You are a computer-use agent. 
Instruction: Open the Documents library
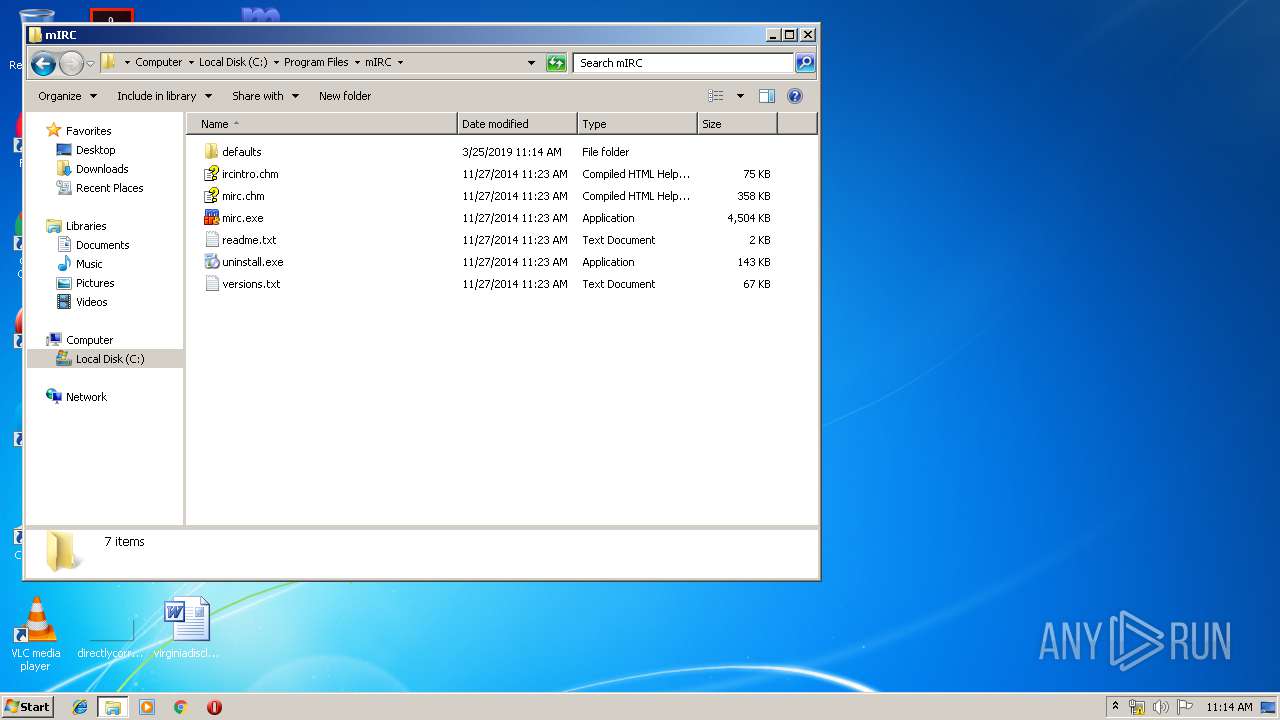tap(102, 245)
